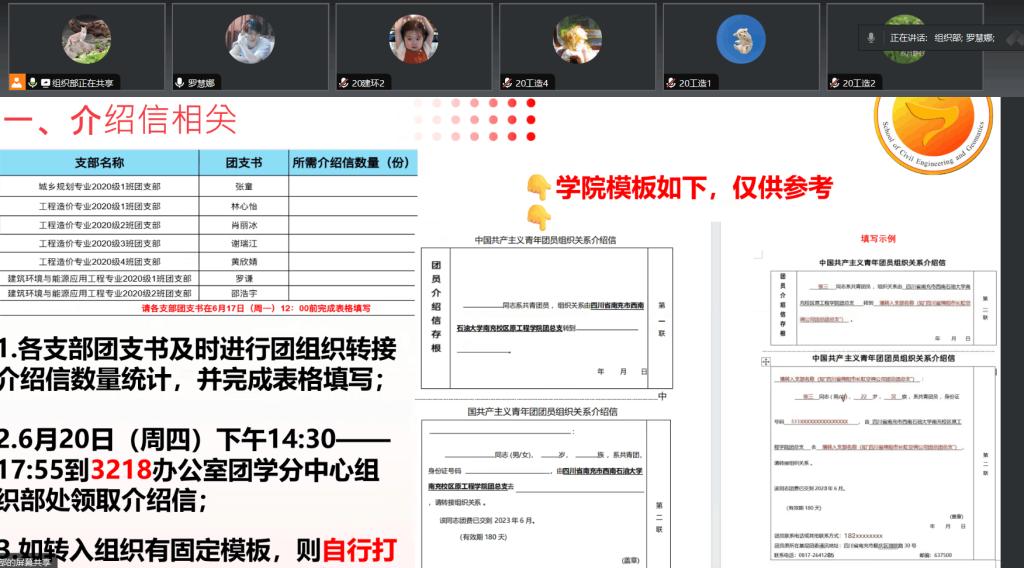Click the microphone icon in the 正在讲话 indicator
Screen dimensions: 1024x568
point(872,37)
